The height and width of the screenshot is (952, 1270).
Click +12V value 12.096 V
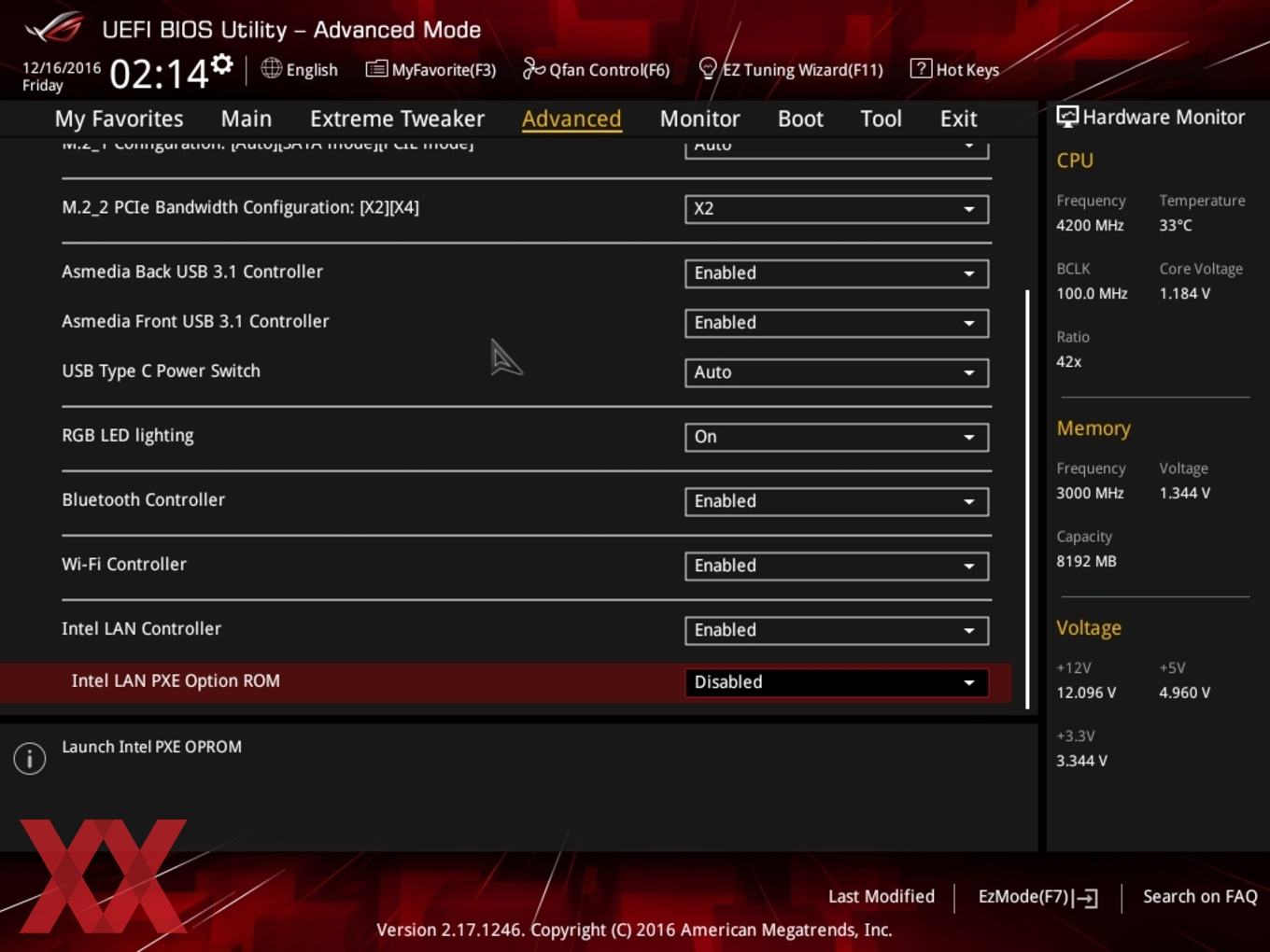tap(1086, 693)
